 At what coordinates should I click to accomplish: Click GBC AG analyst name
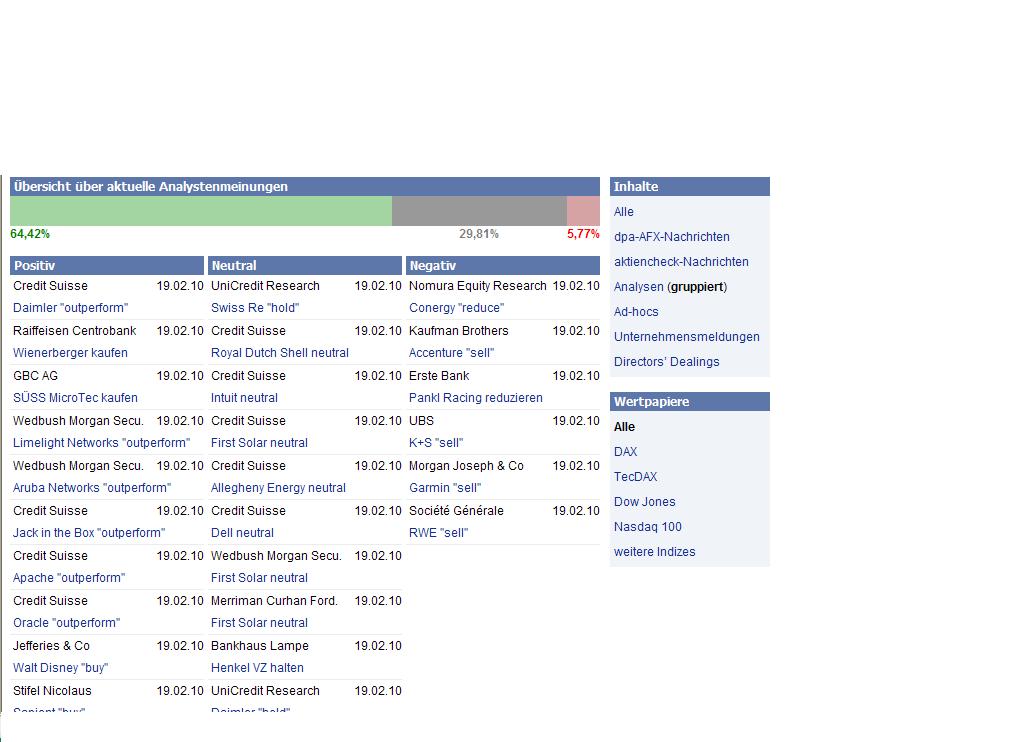(x=35, y=376)
